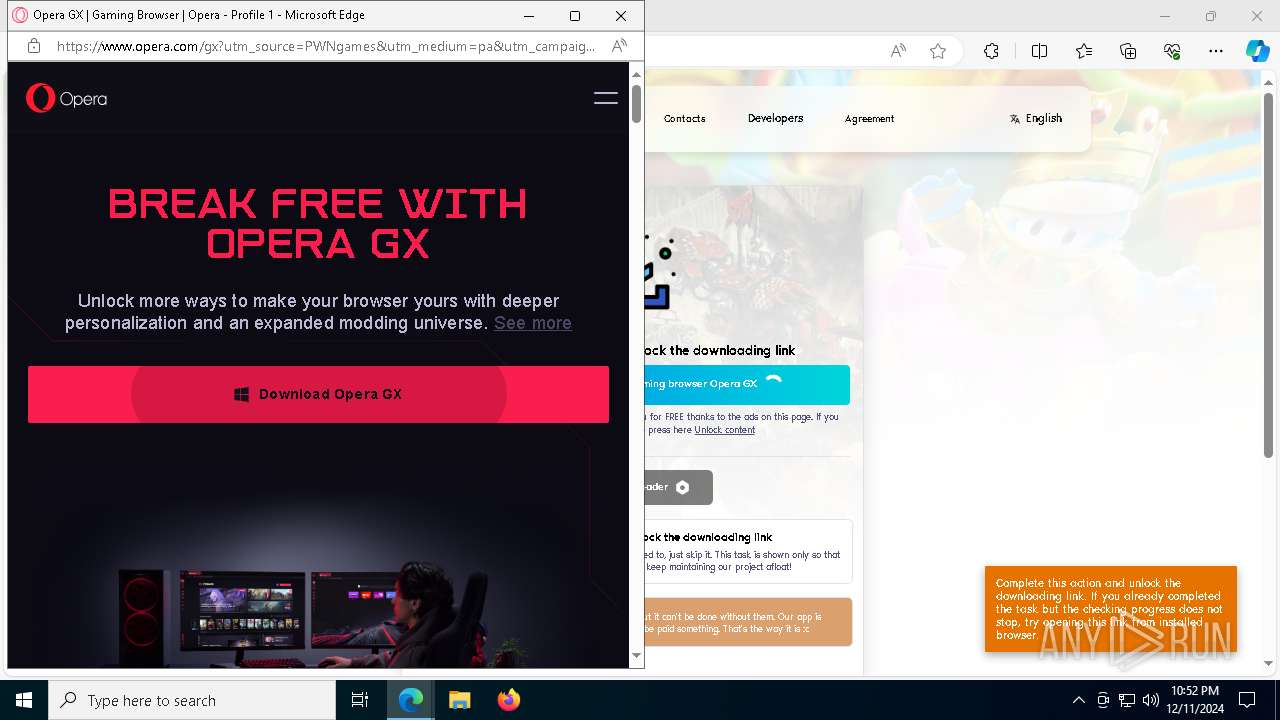Open English language selector
Screen dimensions: 1280x720
coord(1036,118)
